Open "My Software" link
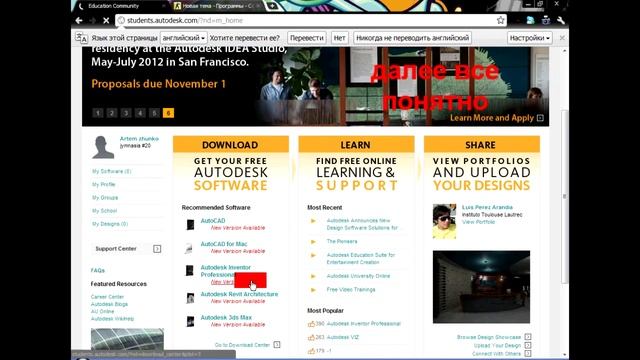Viewport: 640px width, 360px height. coord(111,171)
